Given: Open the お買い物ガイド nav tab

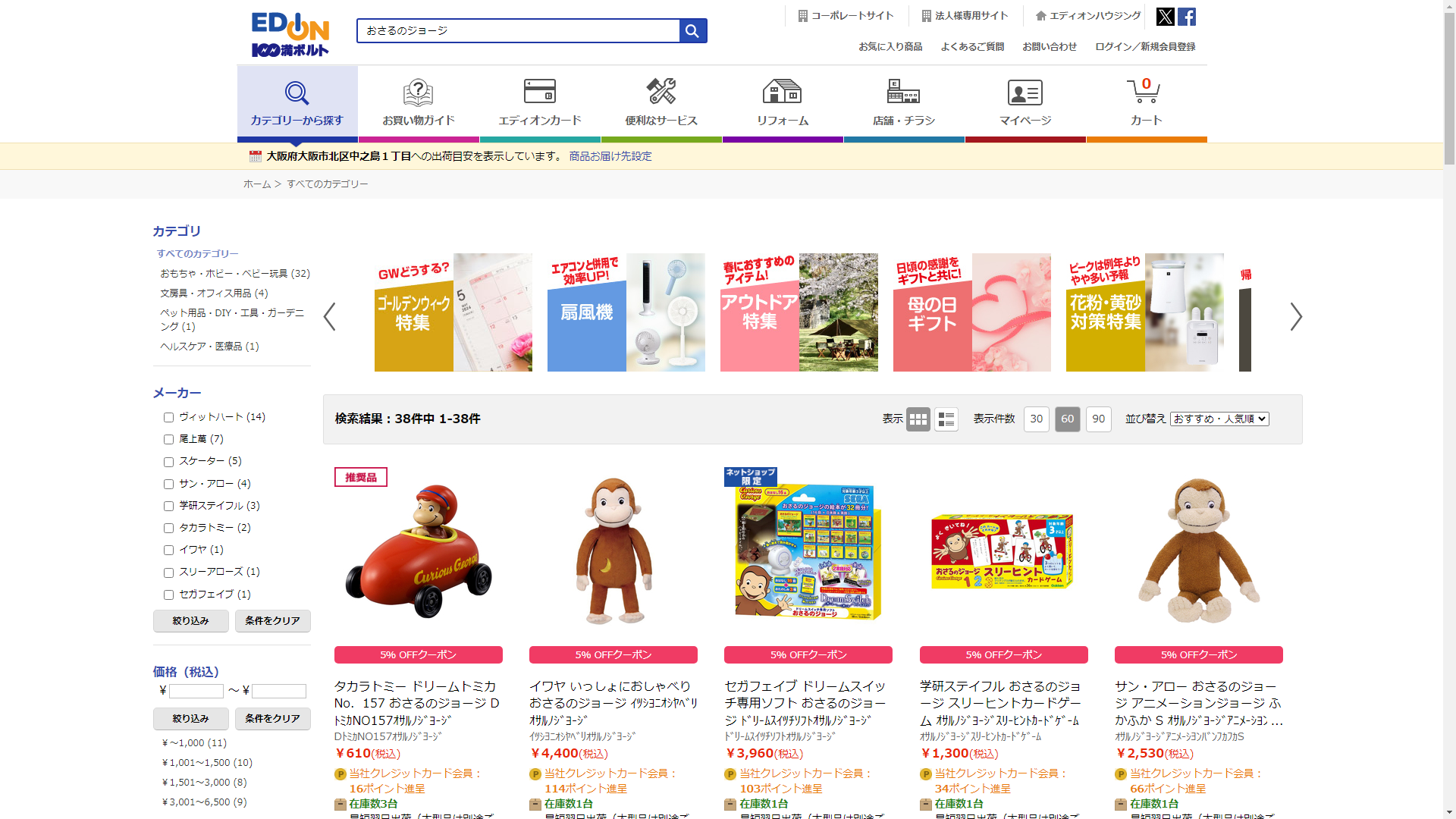Looking at the screenshot, I should (419, 104).
